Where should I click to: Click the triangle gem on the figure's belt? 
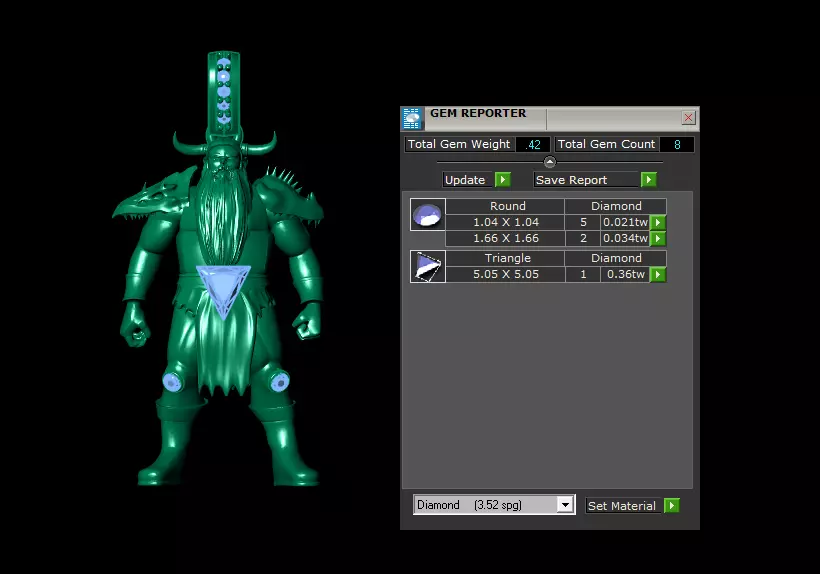(x=223, y=288)
